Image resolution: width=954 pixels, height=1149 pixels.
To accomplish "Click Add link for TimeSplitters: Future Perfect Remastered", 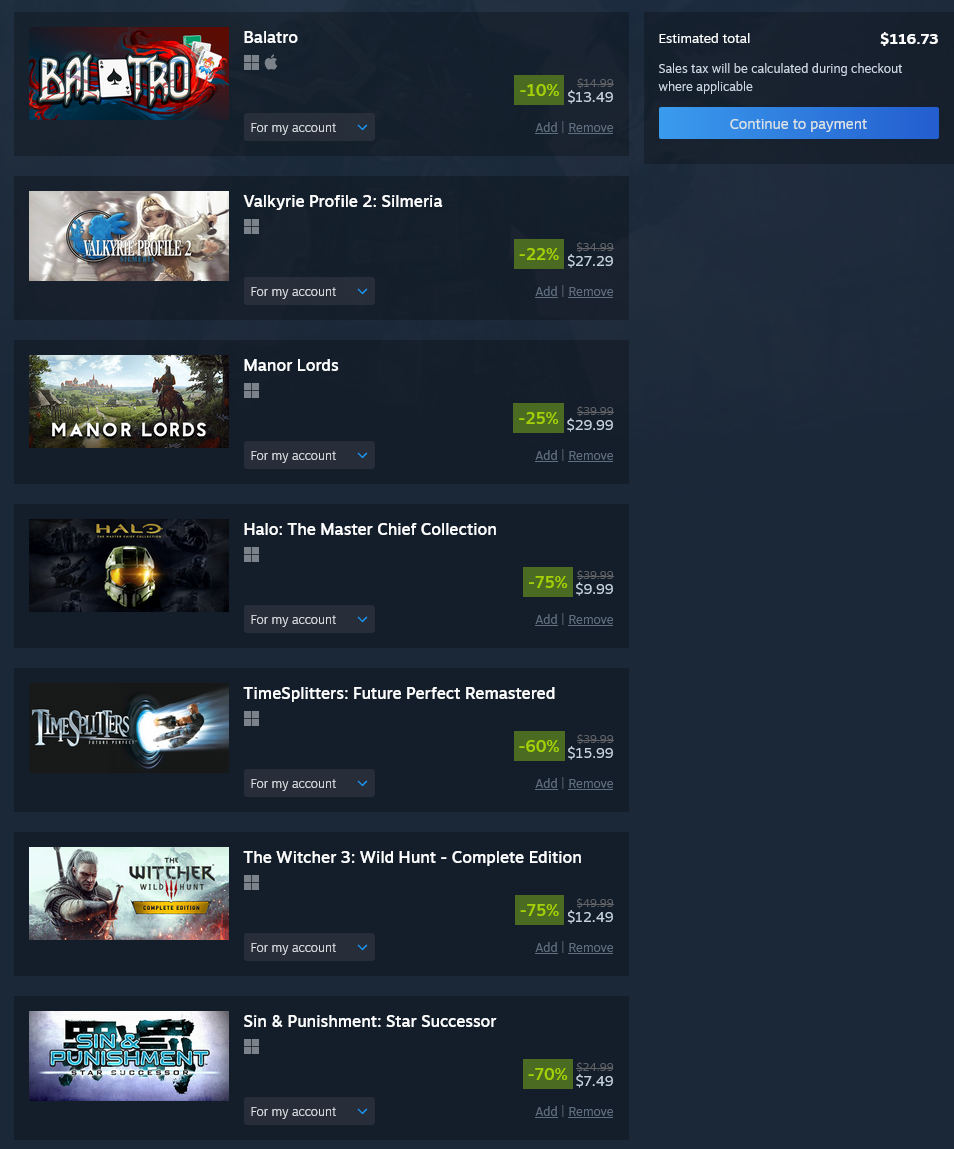I will (x=546, y=783).
